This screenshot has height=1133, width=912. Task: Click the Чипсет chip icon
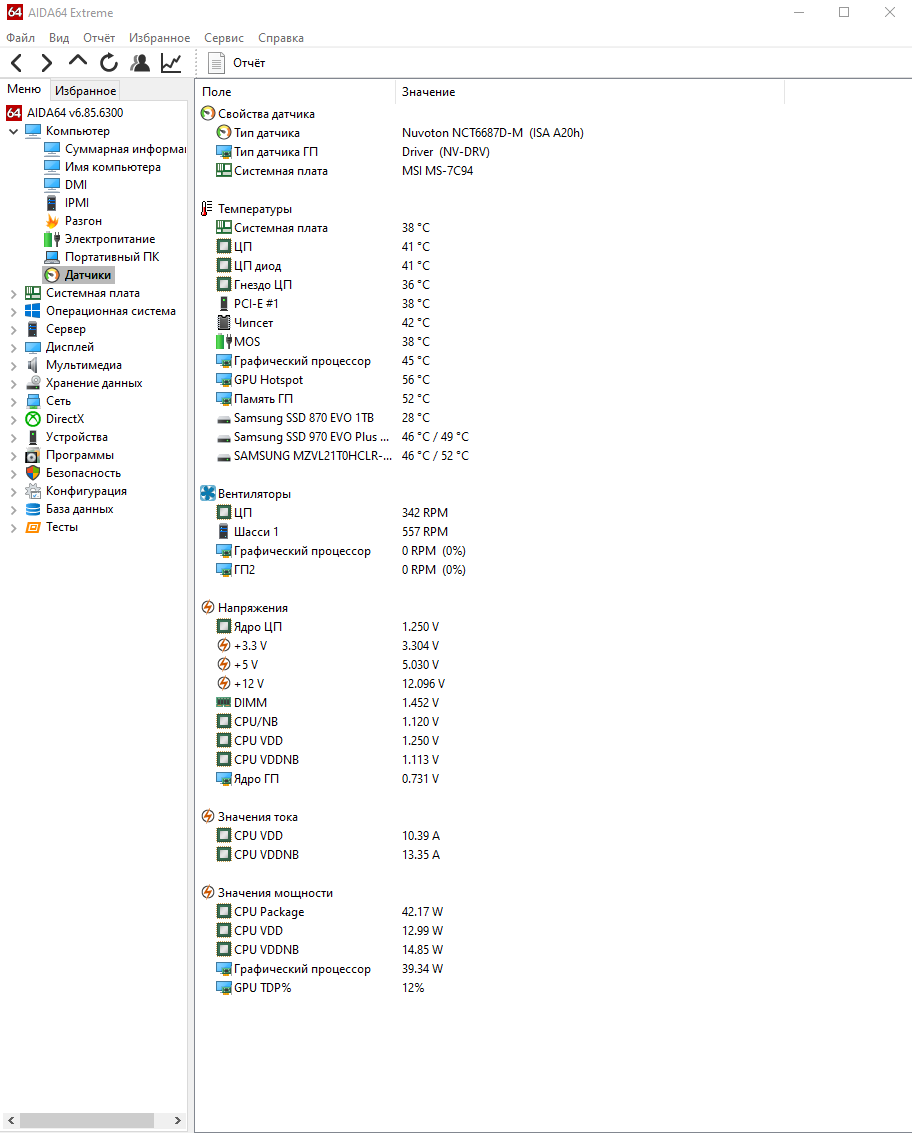pyautogui.click(x=224, y=322)
